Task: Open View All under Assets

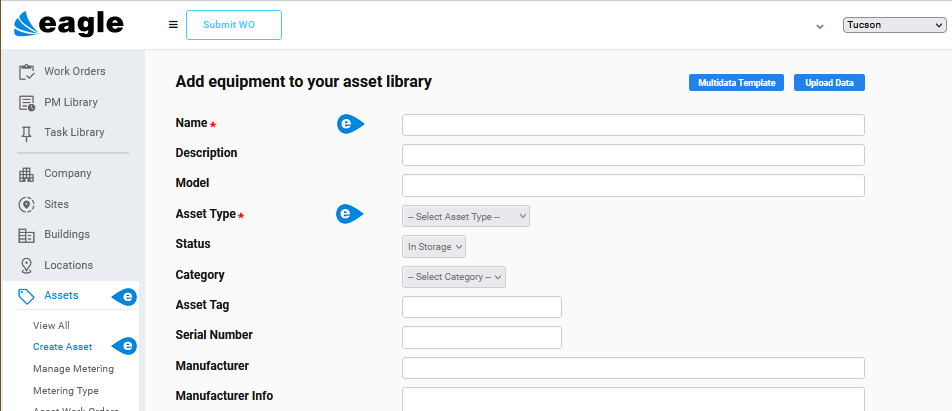Action: 51,325
